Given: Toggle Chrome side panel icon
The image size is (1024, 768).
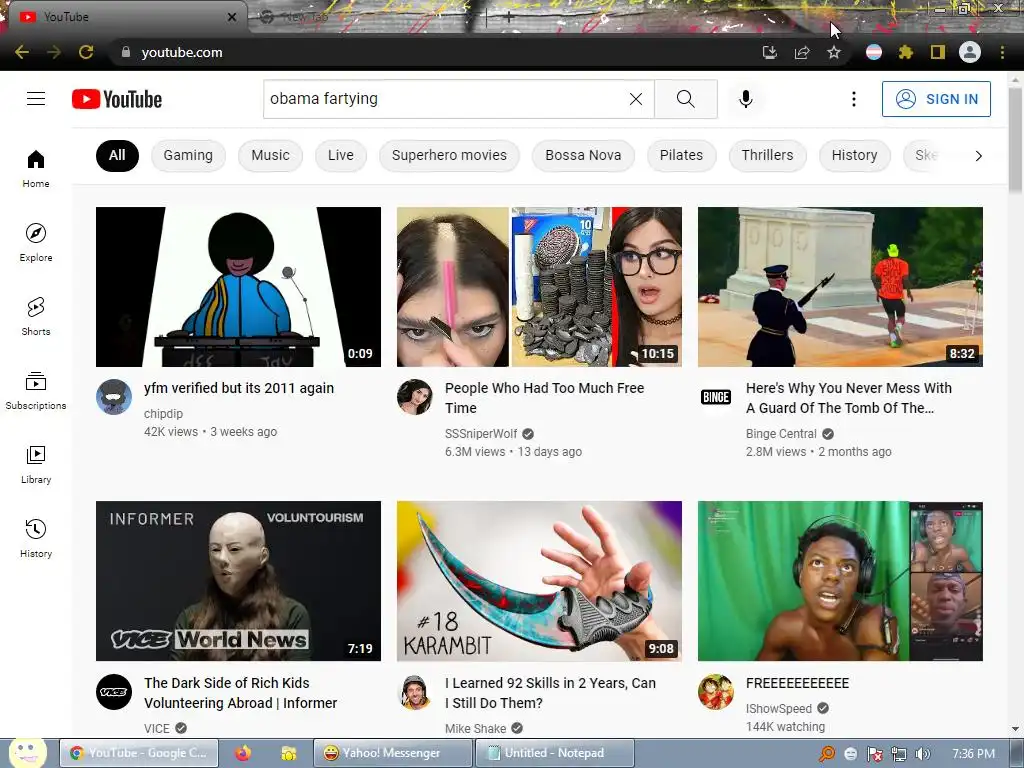Looking at the screenshot, I should (x=938, y=52).
